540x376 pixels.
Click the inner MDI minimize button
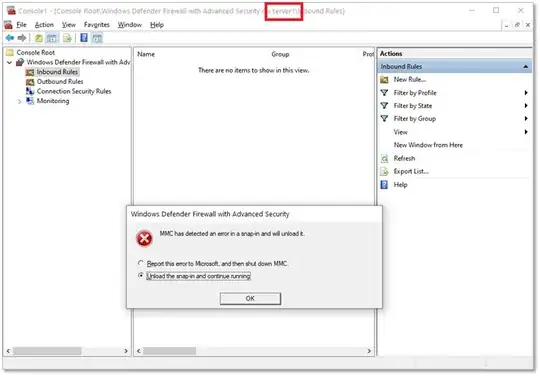pyautogui.click(x=506, y=25)
